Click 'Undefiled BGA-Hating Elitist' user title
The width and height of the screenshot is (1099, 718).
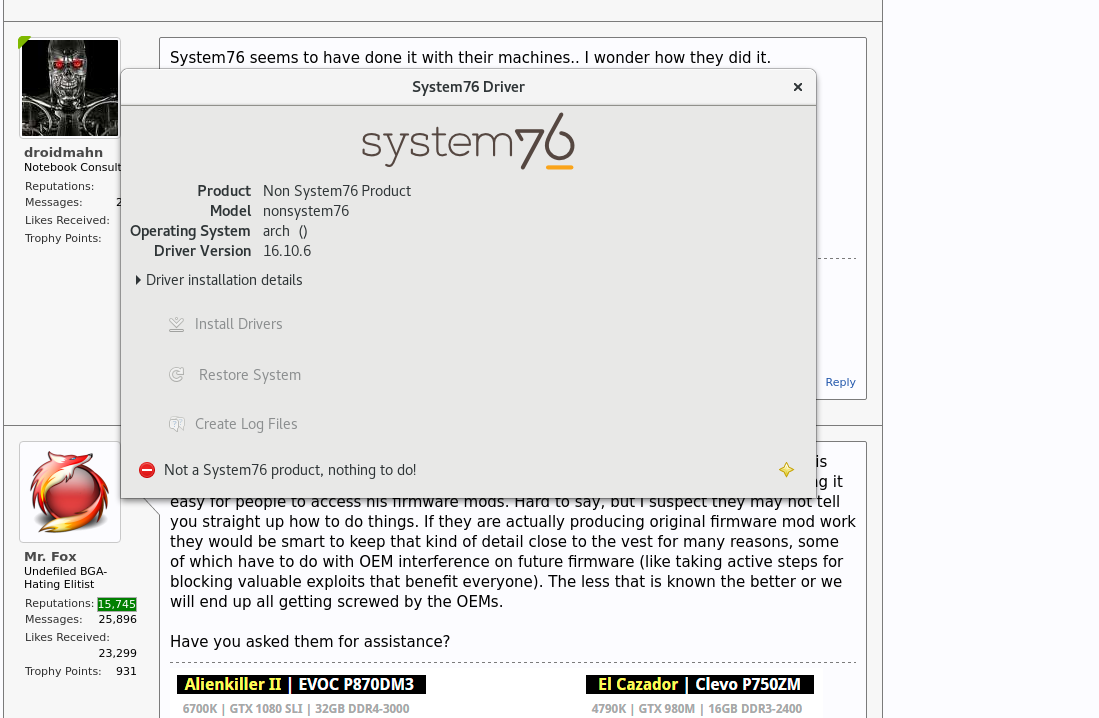point(65,578)
